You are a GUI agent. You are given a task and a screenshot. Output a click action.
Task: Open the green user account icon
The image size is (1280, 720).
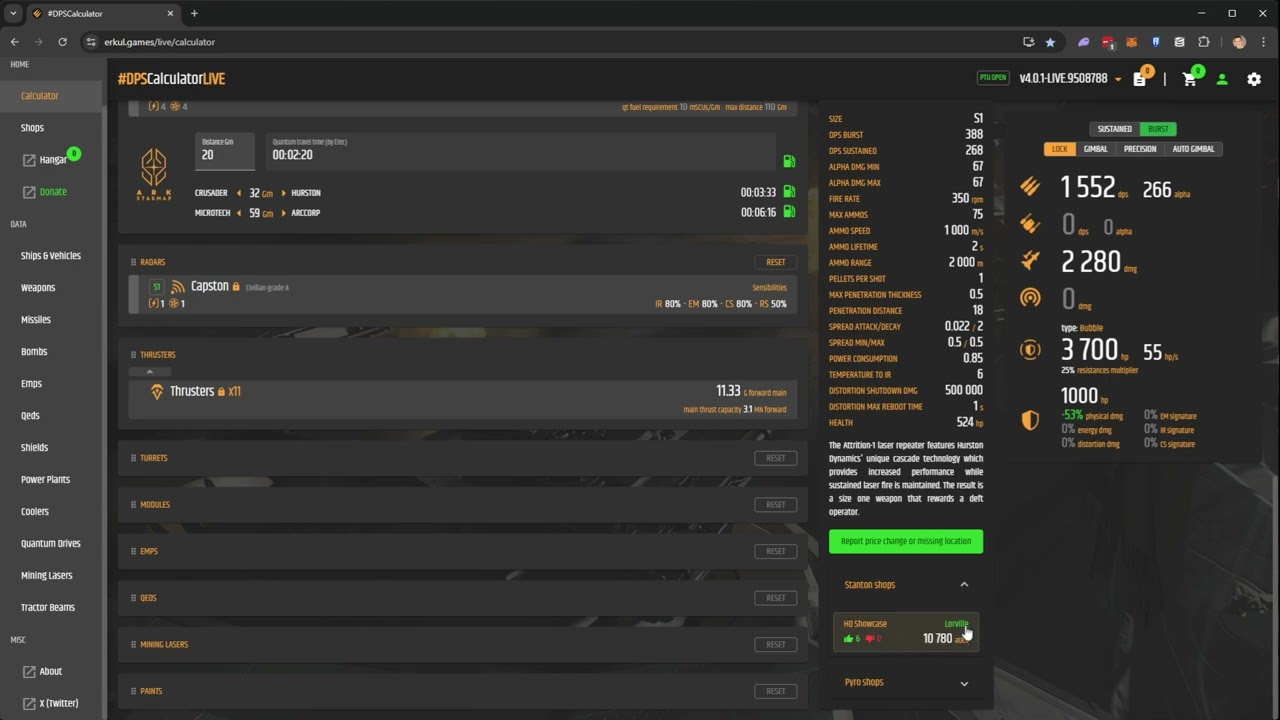click(1222, 79)
